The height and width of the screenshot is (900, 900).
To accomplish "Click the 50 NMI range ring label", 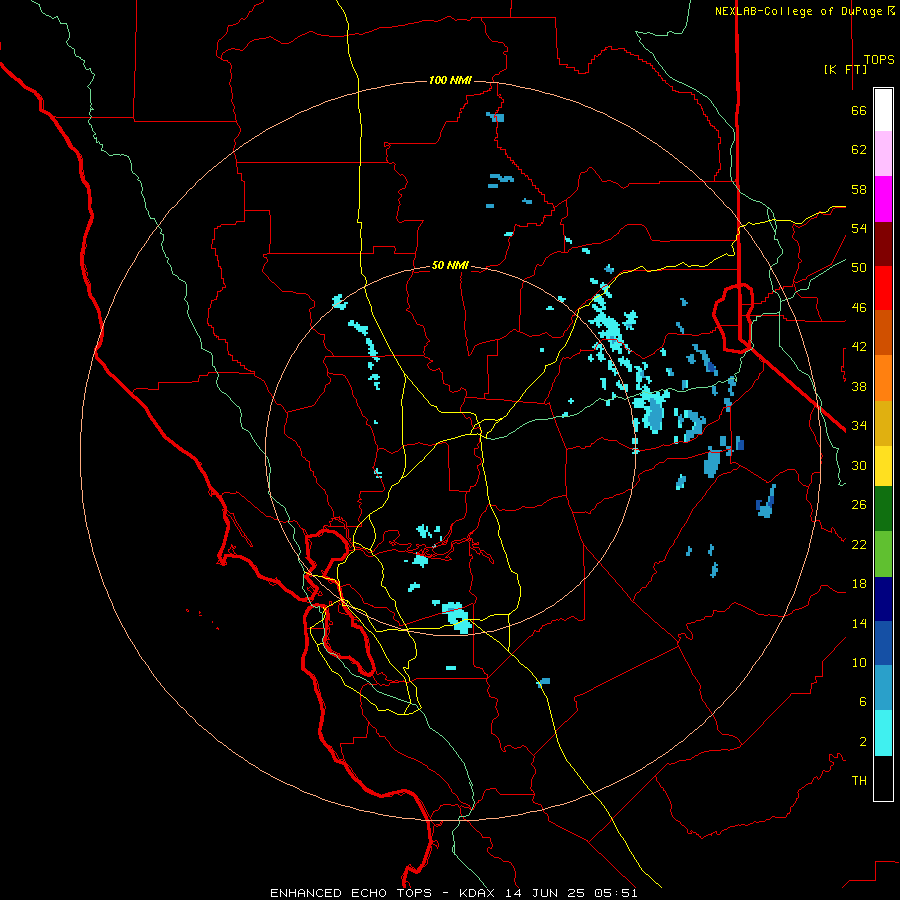I will [450, 265].
